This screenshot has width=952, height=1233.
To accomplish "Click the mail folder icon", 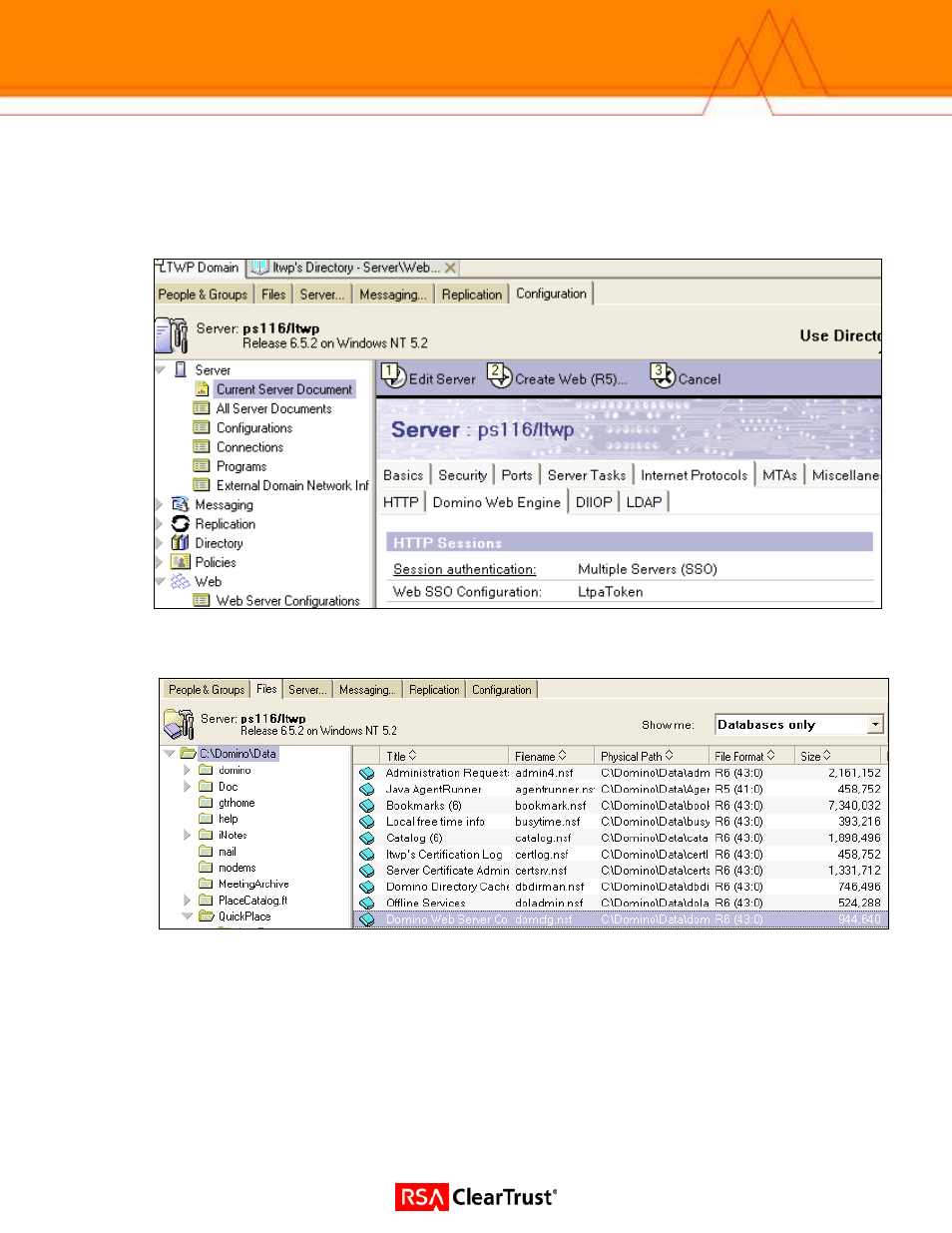I will [207, 852].
